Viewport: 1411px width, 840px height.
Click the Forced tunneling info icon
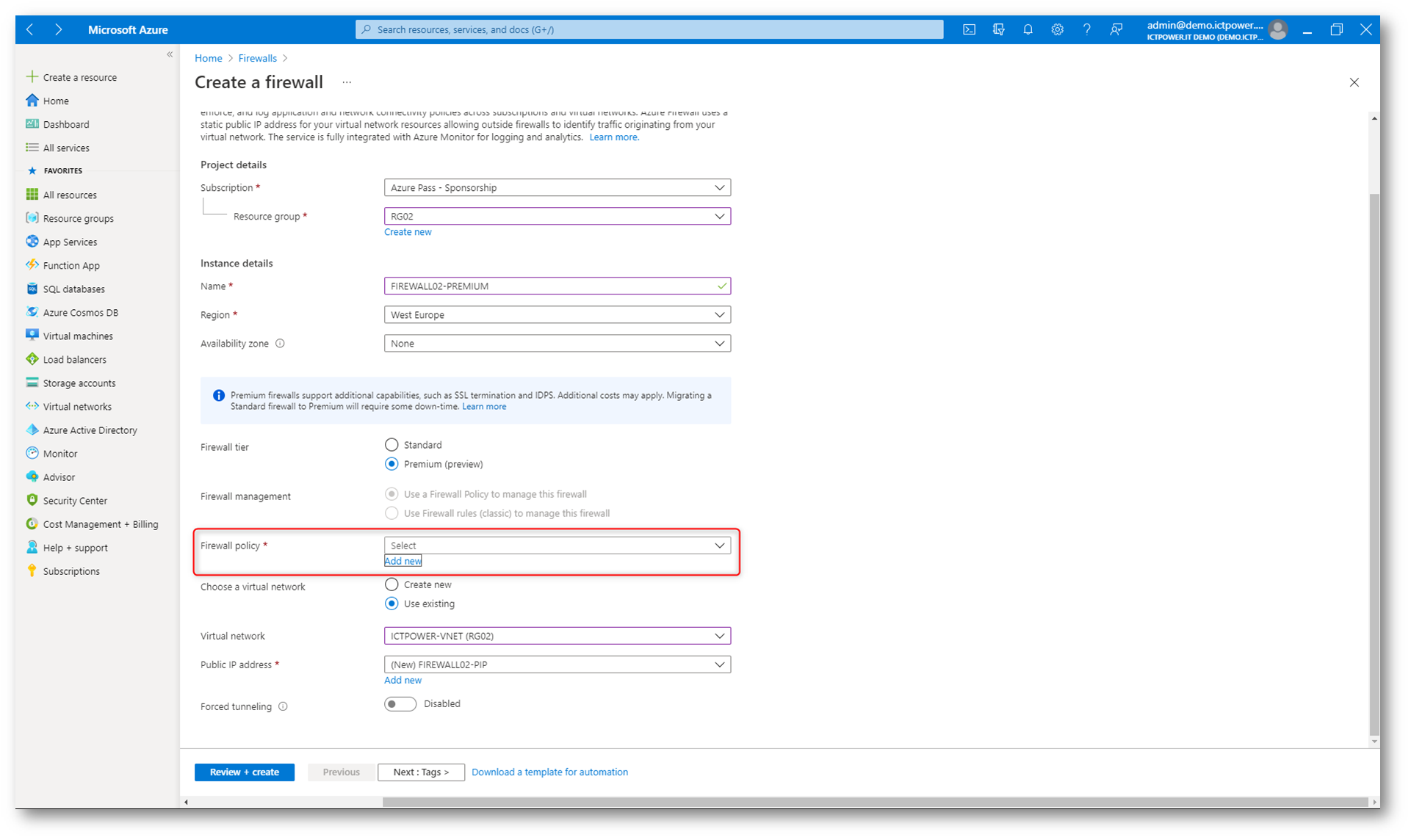(283, 706)
